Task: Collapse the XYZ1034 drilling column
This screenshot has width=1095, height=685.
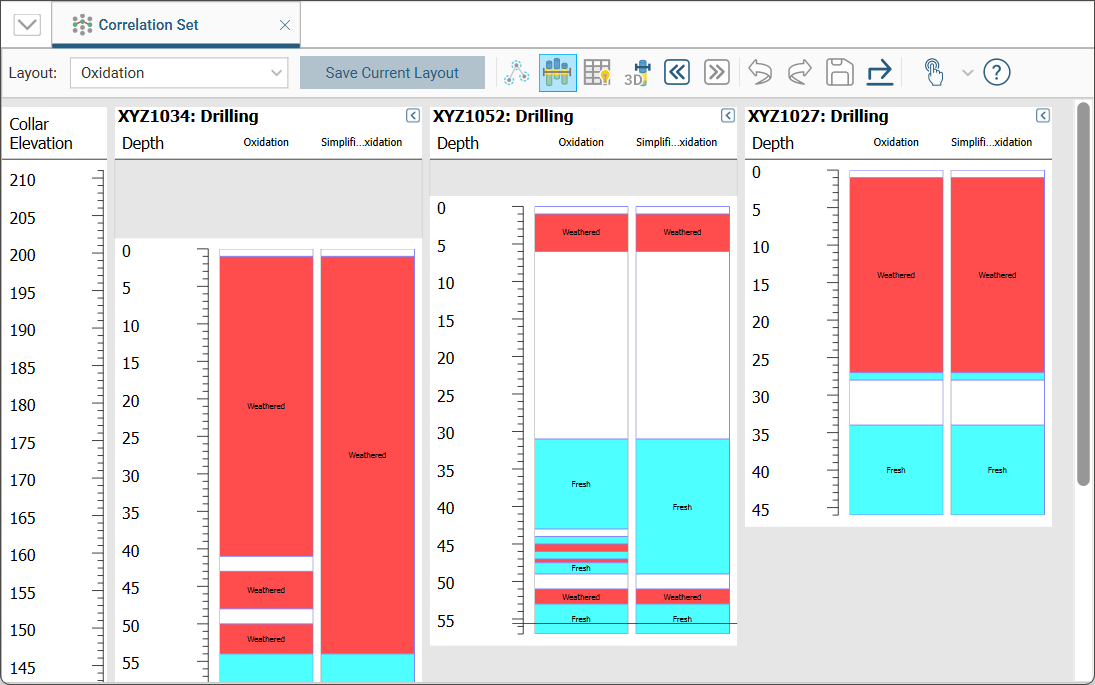Action: (412, 116)
